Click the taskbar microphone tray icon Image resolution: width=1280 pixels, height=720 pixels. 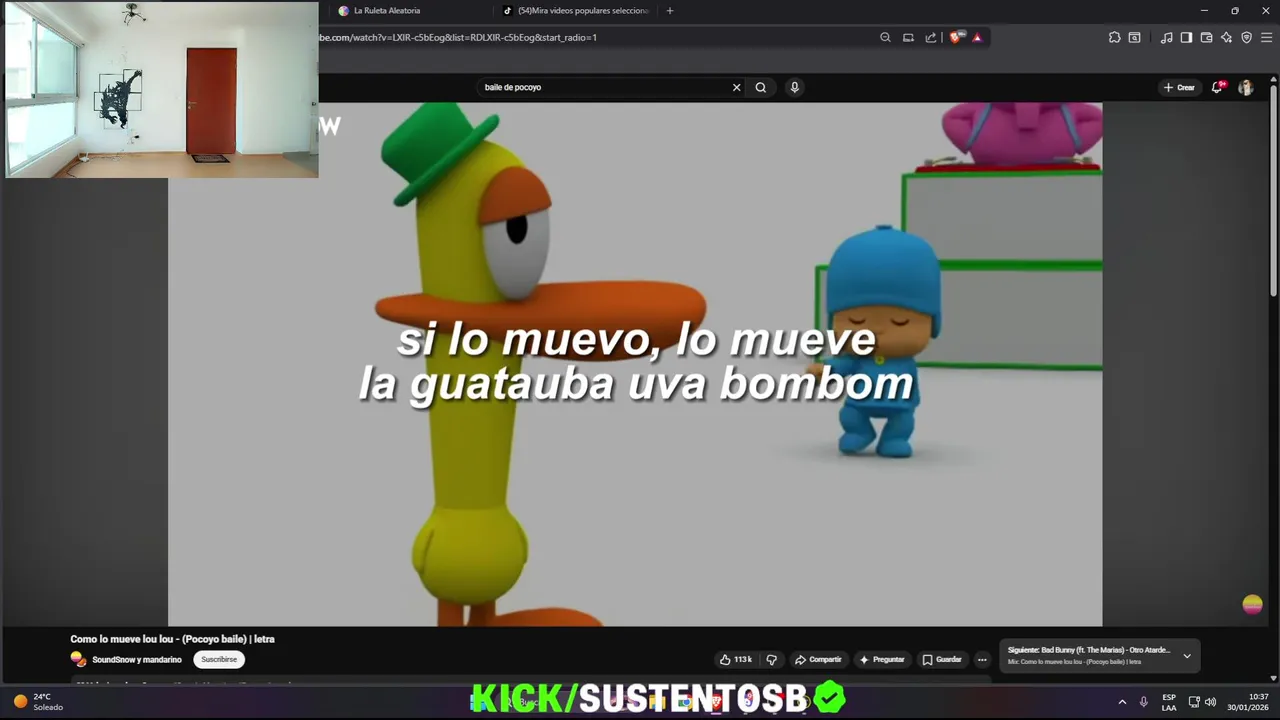pos(1143,702)
